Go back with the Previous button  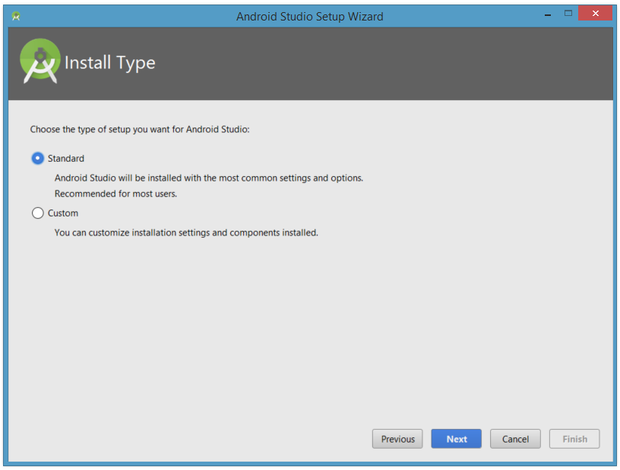[x=397, y=439]
